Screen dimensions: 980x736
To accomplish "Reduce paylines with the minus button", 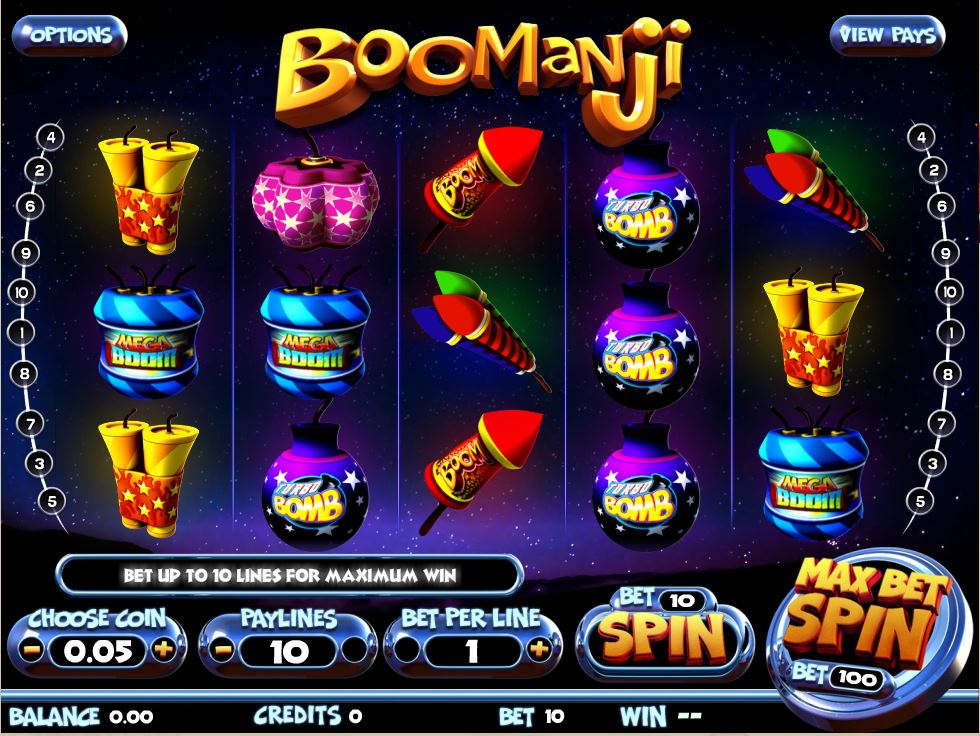I will click(222, 651).
